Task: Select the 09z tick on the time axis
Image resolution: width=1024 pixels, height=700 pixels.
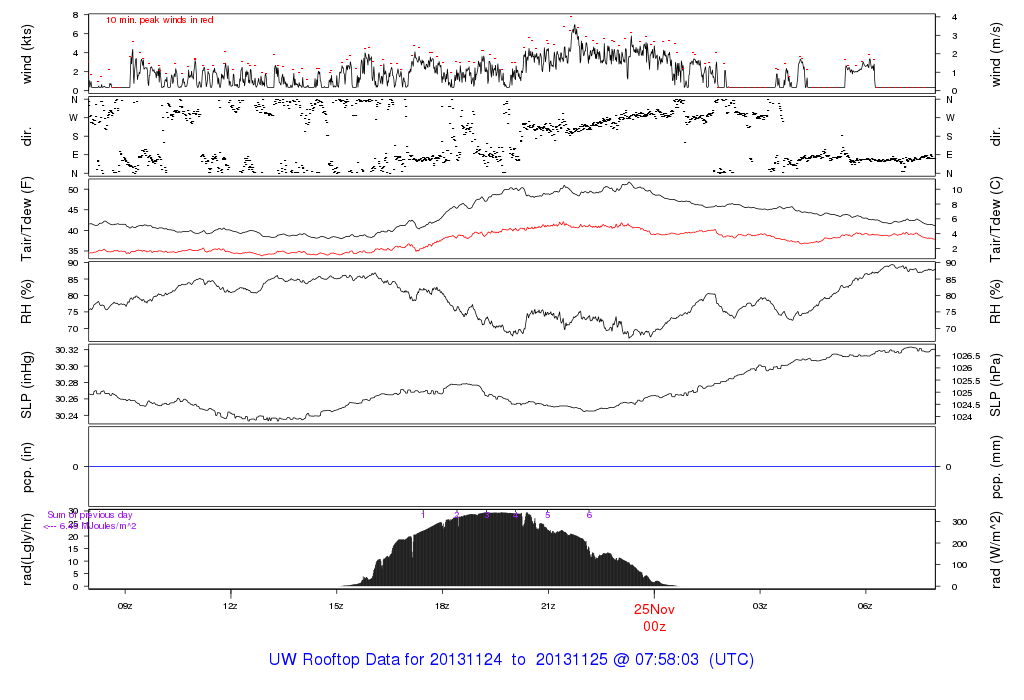Action: (x=125, y=605)
